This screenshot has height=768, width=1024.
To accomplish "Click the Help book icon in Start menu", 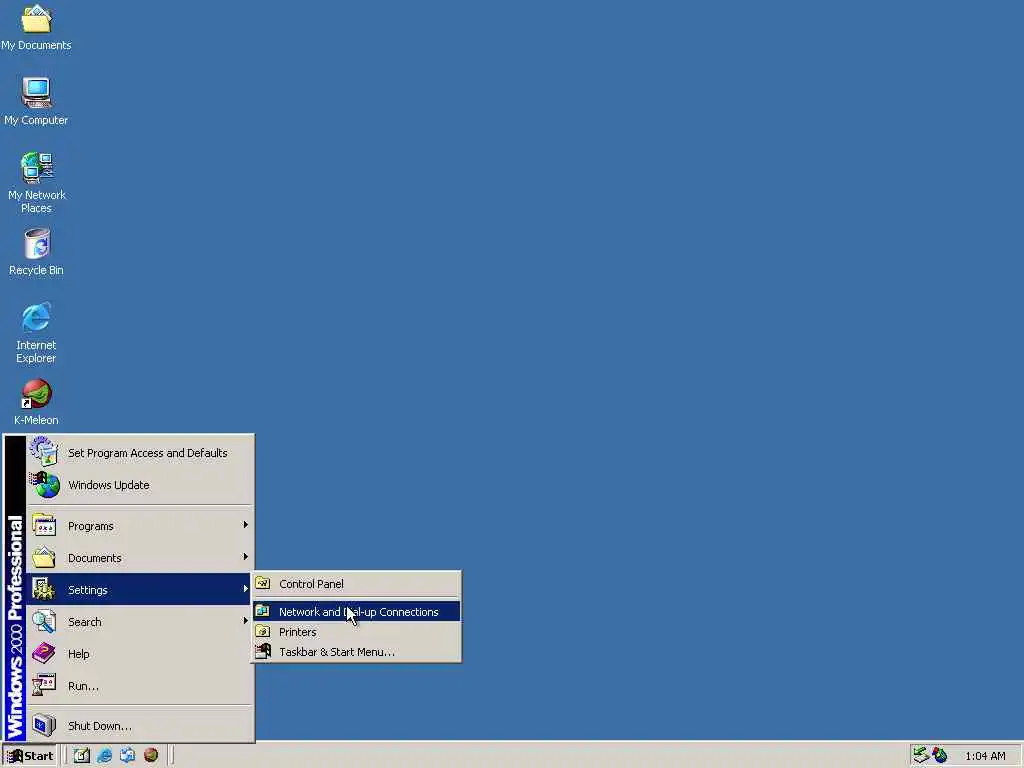I will (44, 653).
